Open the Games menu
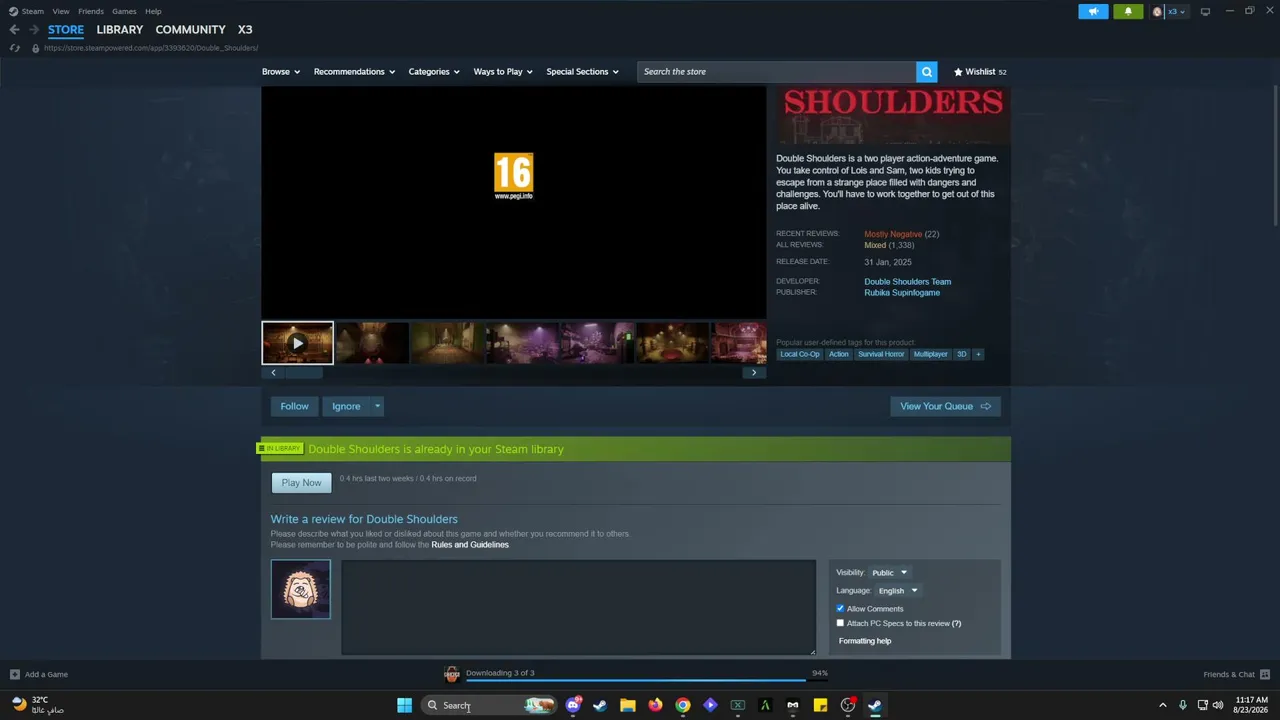 tap(124, 12)
